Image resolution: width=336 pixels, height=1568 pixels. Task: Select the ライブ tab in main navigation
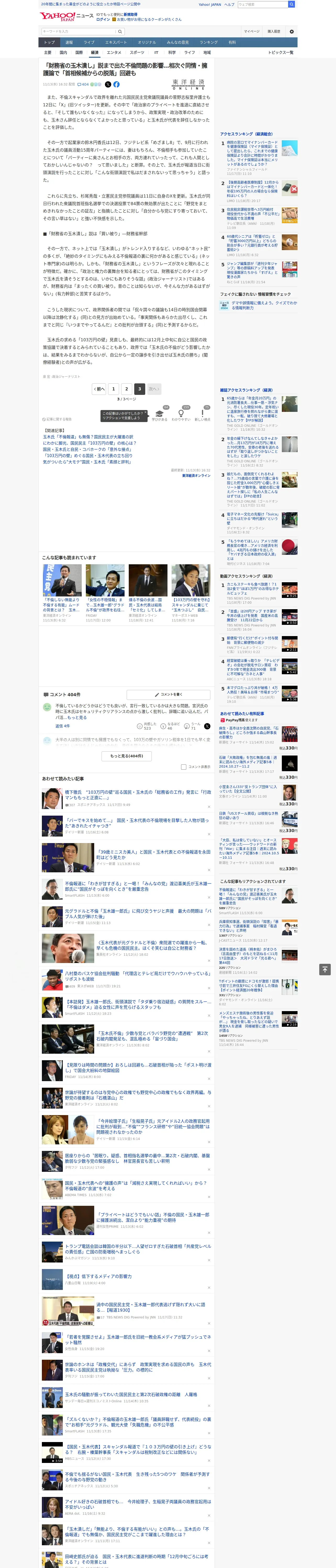click(89, 42)
